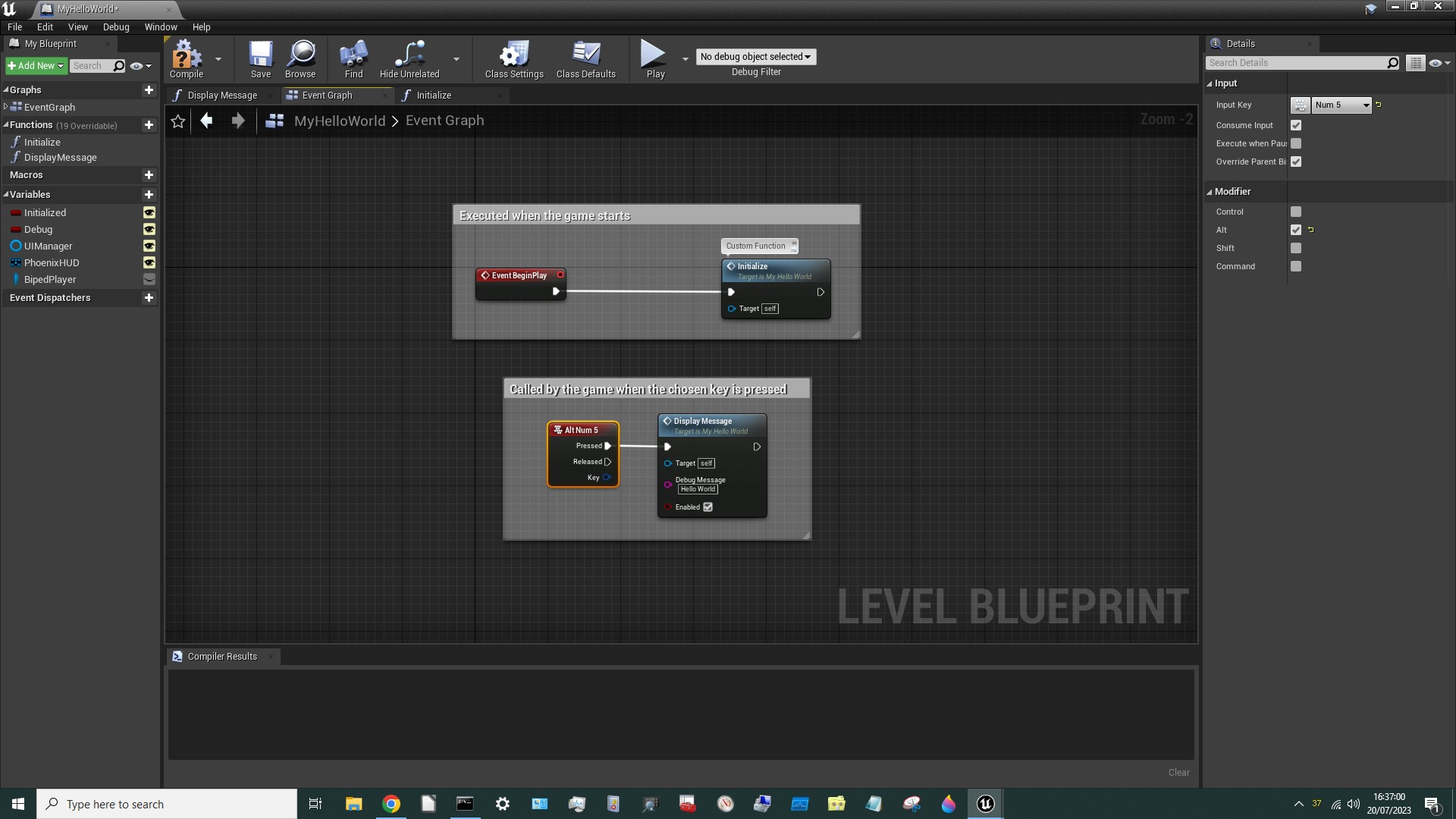Viewport: 1456px width, 819px height.
Task: Open Details view options eye dropdown
Action: point(1439,63)
